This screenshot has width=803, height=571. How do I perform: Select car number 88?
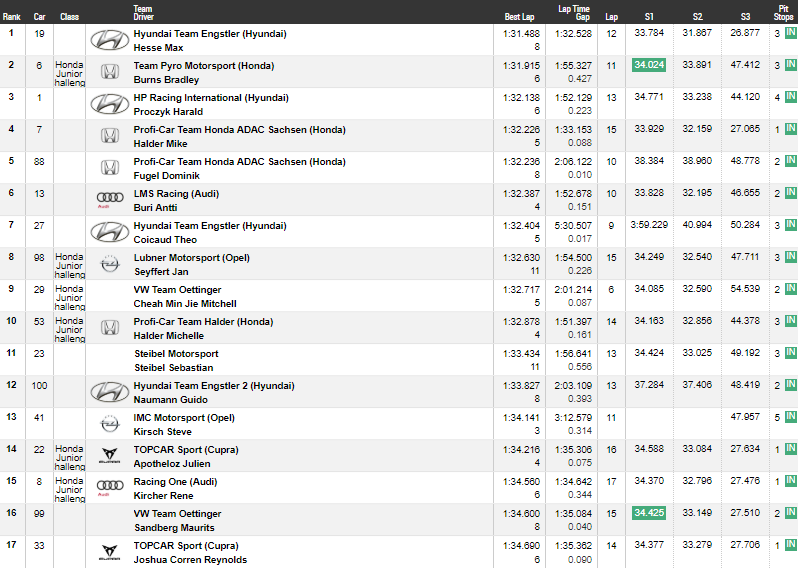[39, 162]
